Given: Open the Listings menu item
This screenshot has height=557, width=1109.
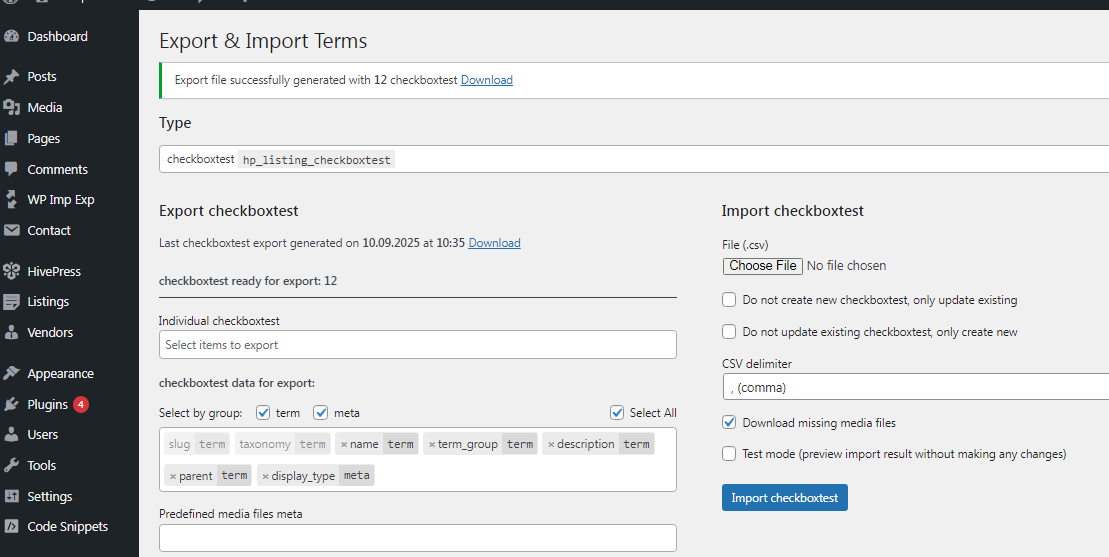Looking at the screenshot, I should click(48, 302).
